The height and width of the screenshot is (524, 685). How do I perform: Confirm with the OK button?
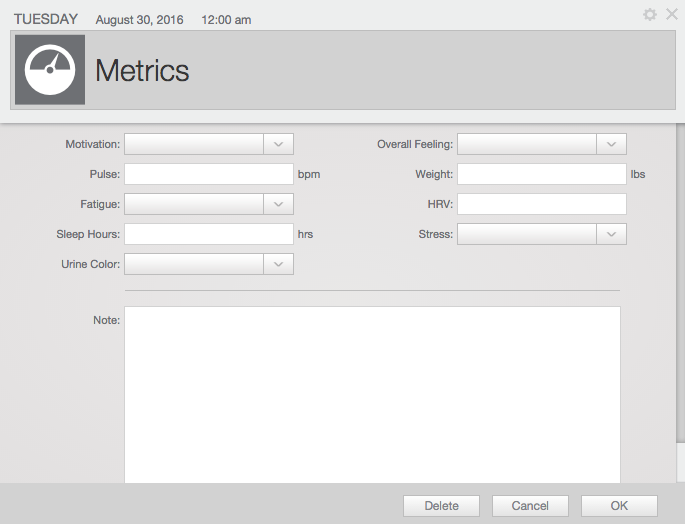[x=619, y=506]
